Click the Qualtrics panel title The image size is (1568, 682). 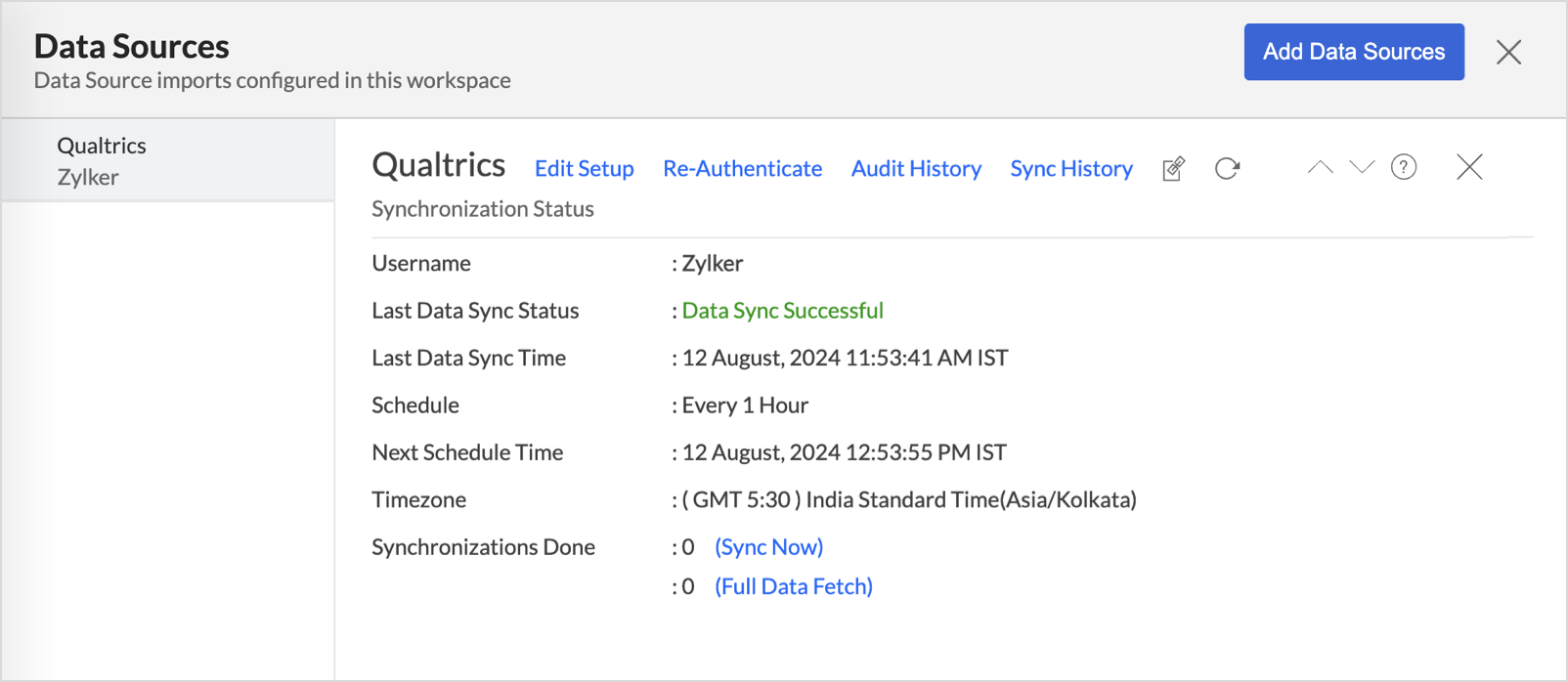[x=439, y=165]
